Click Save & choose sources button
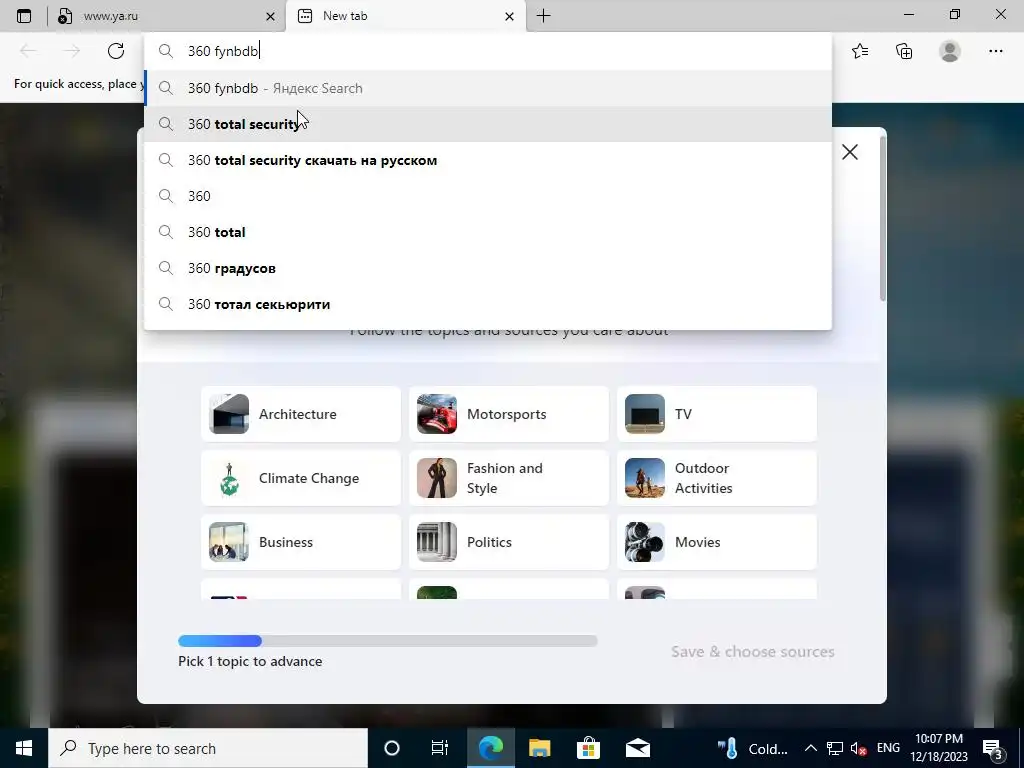 (752, 652)
